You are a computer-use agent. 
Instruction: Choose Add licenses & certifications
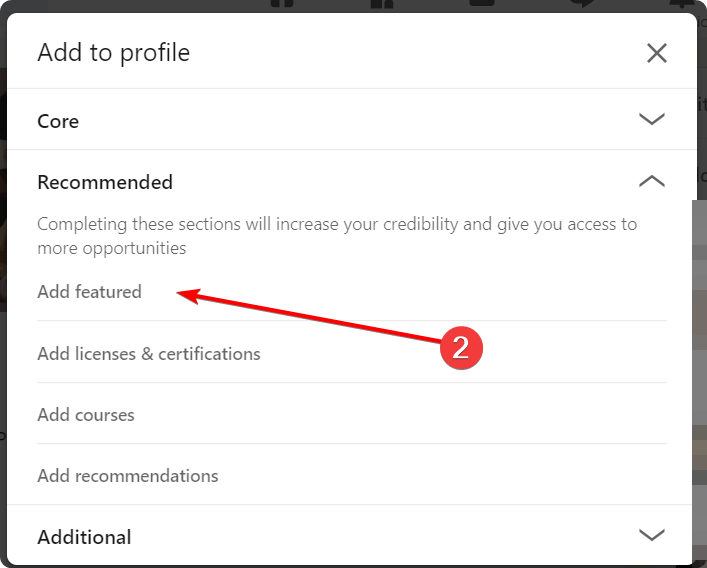tap(149, 354)
